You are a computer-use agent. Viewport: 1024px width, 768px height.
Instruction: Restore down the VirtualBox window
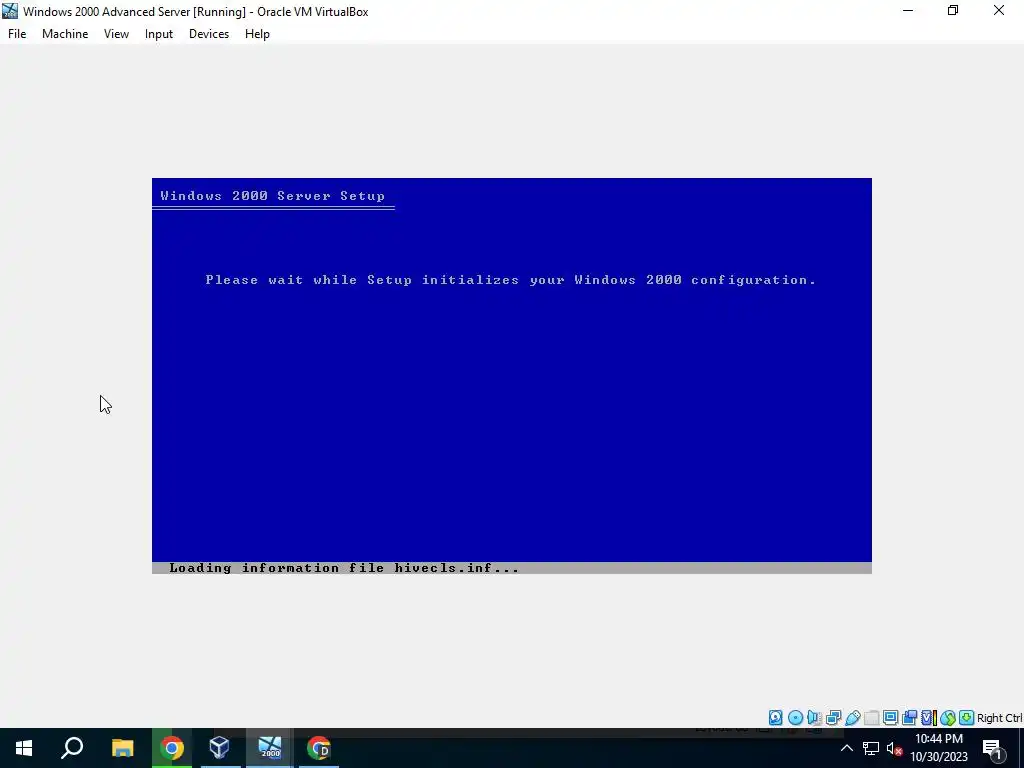pyautogui.click(x=953, y=11)
